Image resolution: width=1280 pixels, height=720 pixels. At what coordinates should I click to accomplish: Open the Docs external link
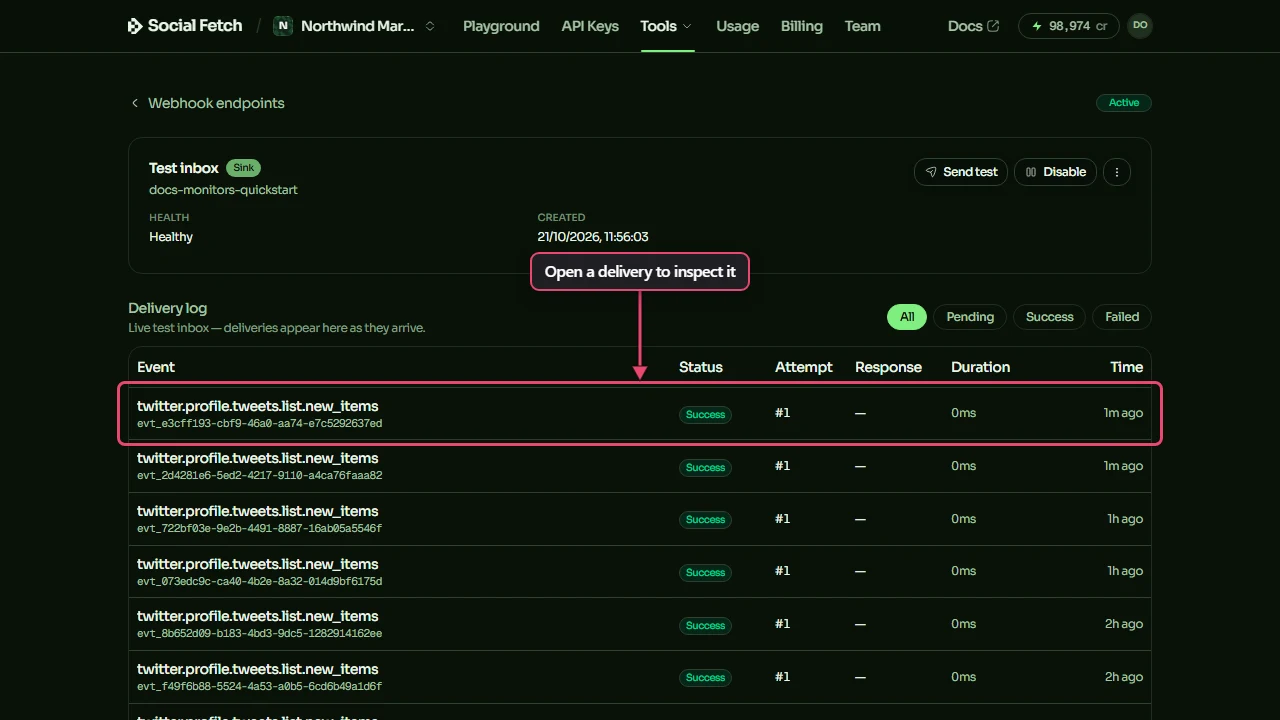(973, 26)
